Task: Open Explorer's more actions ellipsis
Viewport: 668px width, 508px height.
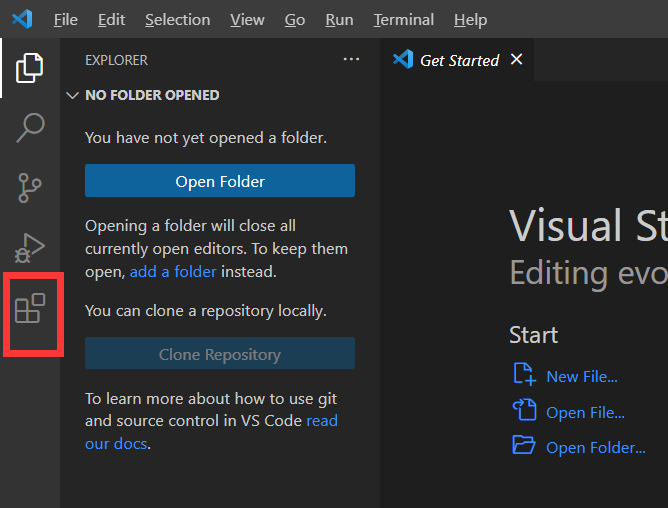Action: tap(351, 60)
